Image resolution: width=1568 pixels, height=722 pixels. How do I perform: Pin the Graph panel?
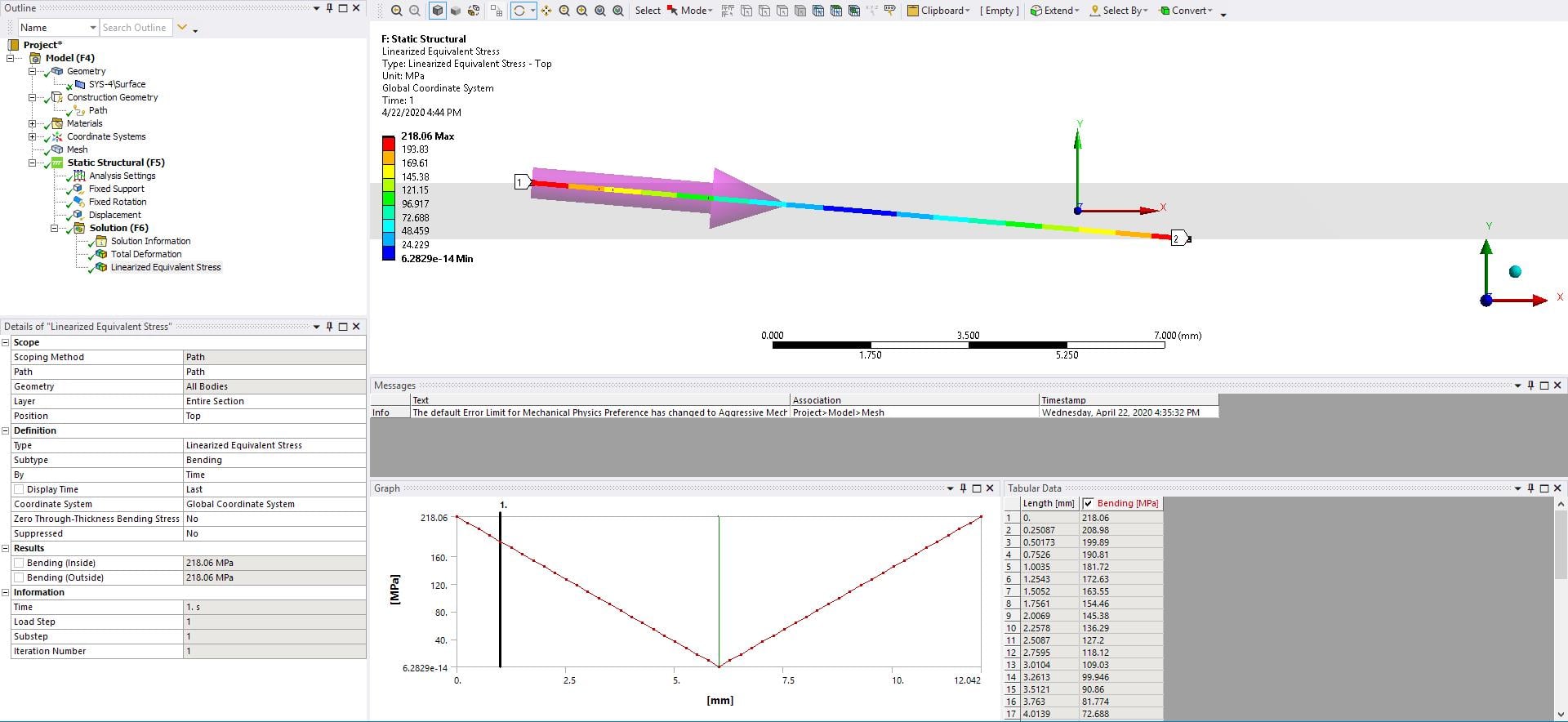pyautogui.click(x=964, y=488)
